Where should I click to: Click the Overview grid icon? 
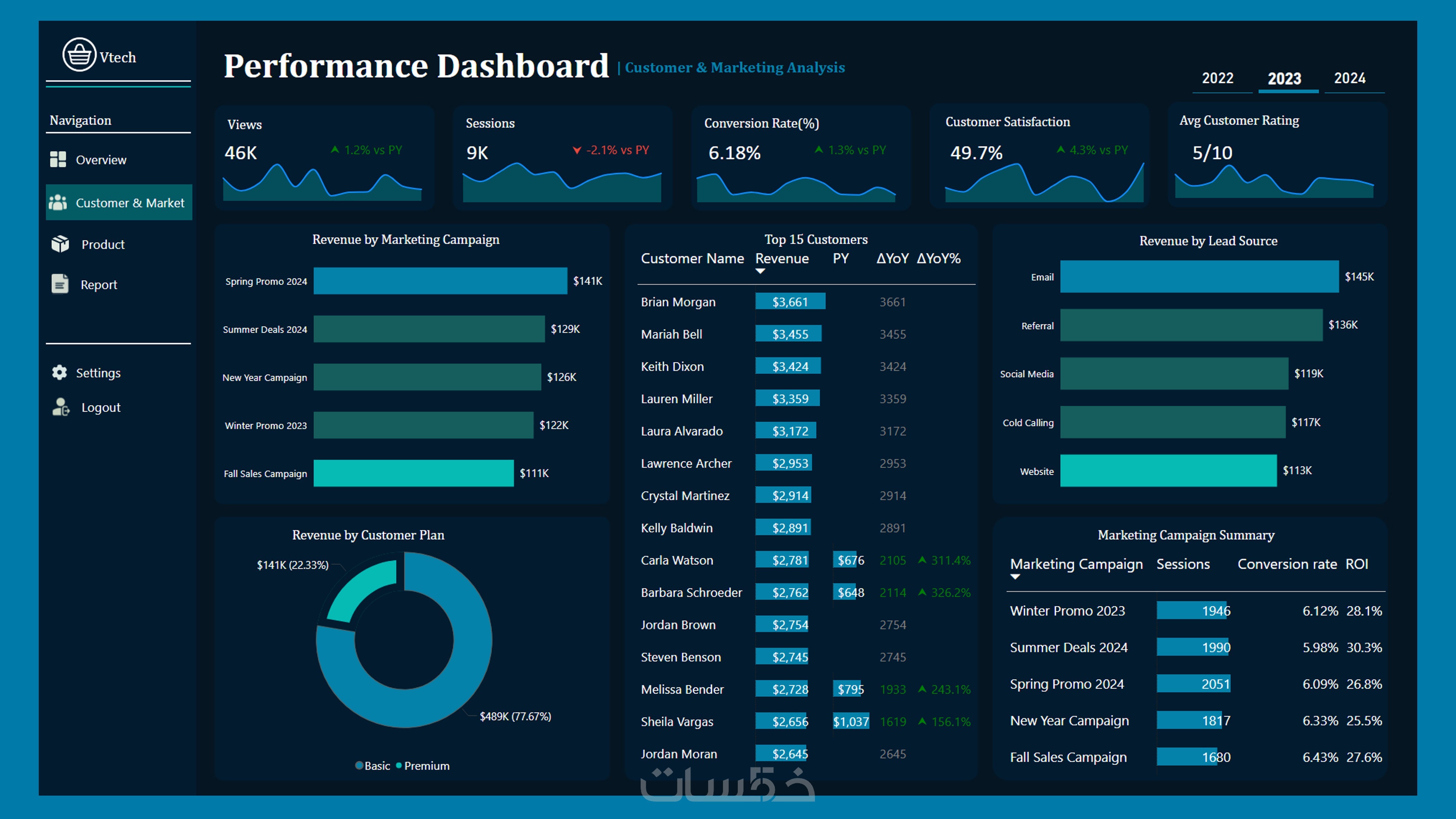(x=58, y=159)
